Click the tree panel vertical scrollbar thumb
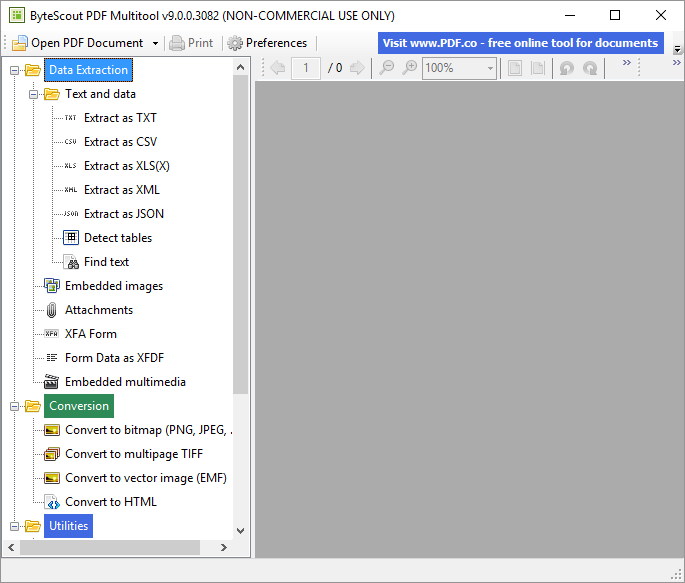 (x=240, y=235)
